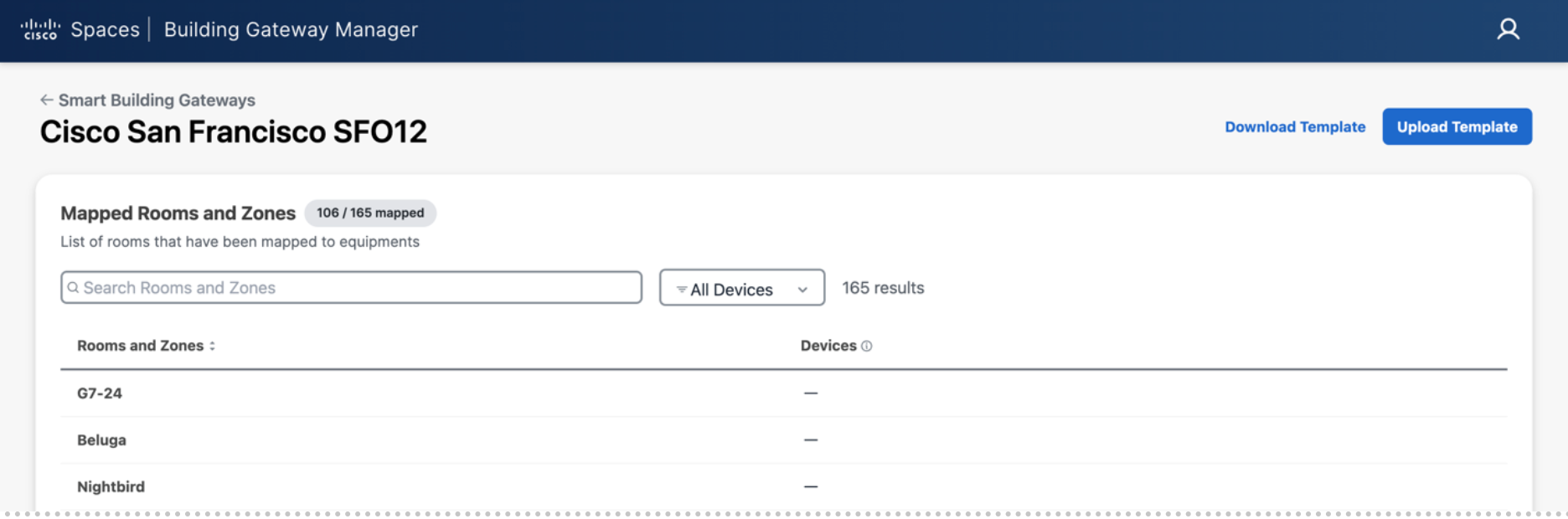The height and width of the screenshot is (519, 1568).
Task: Click the 106 / 165 mapped badge
Action: tap(370, 213)
